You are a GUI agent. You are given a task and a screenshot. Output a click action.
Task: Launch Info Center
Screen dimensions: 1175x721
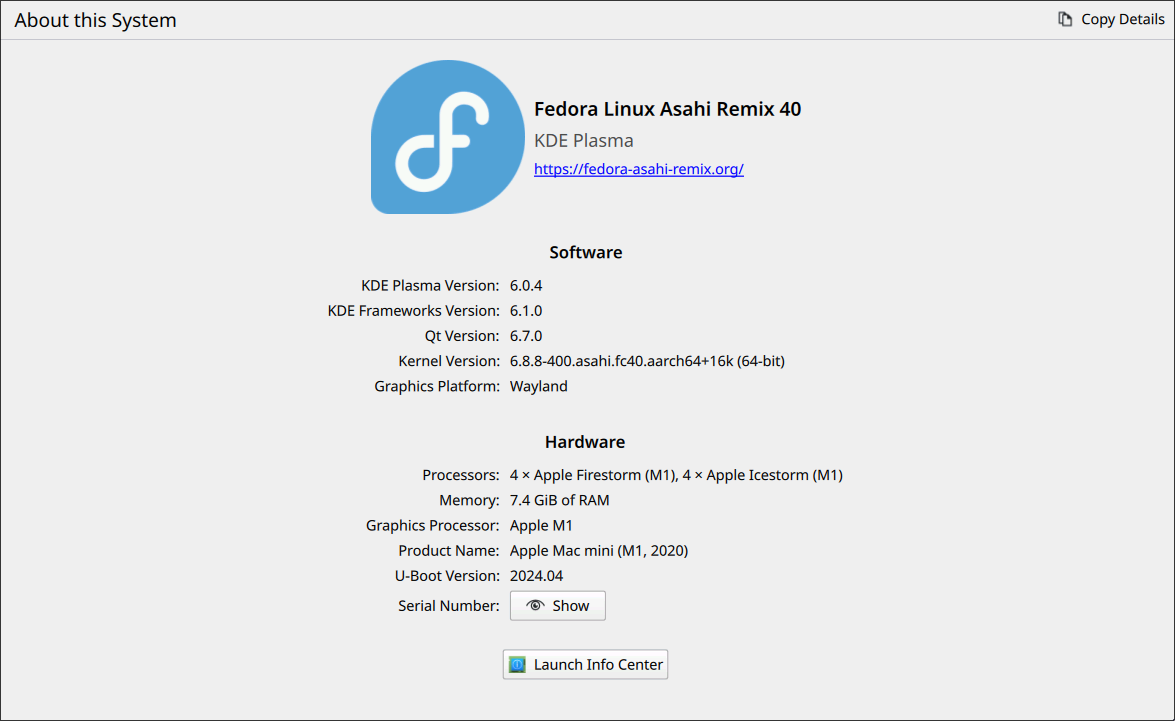[x=585, y=664]
